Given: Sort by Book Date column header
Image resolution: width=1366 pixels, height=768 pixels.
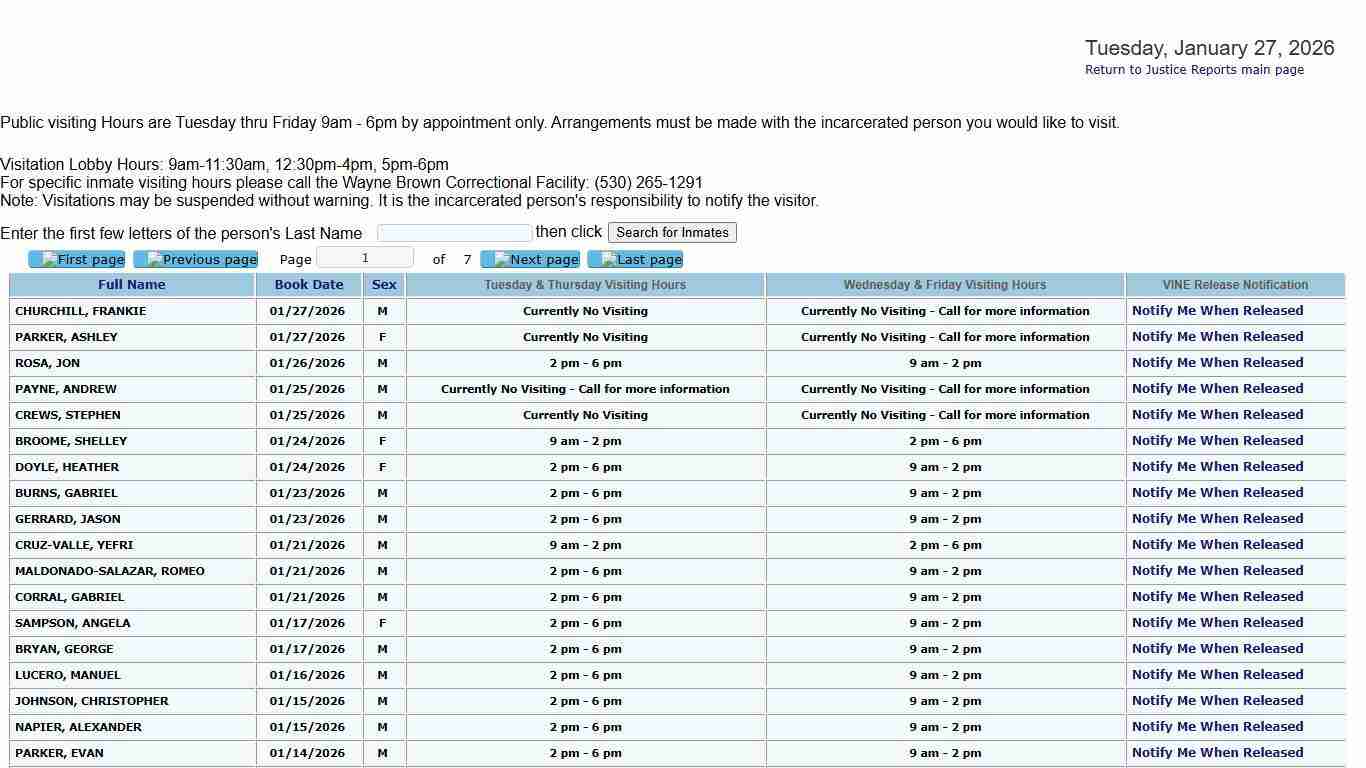Looking at the screenshot, I should pos(309,285).
